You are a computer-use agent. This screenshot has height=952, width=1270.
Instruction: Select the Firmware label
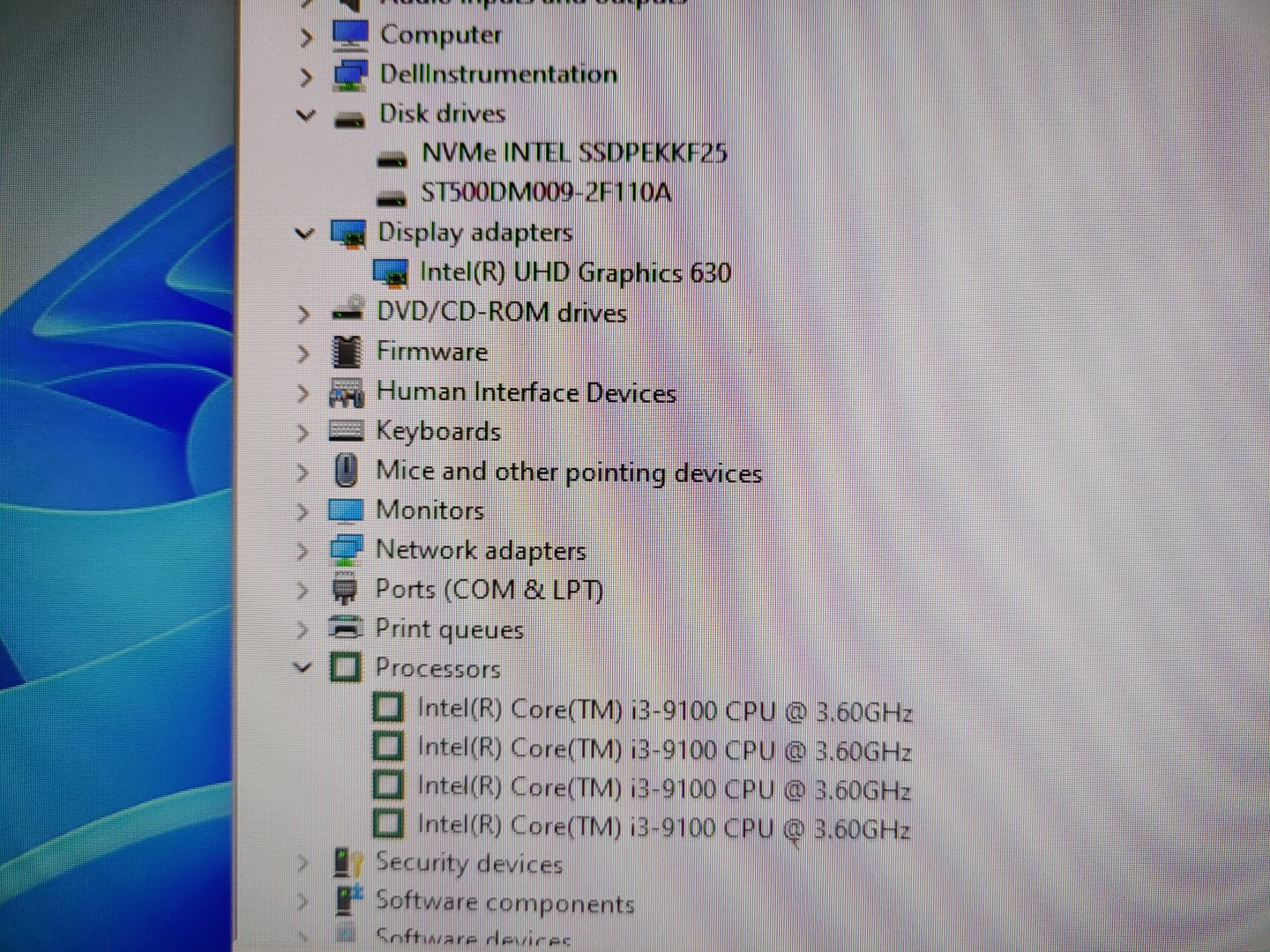pyautogui.click(x=432, y=352)
